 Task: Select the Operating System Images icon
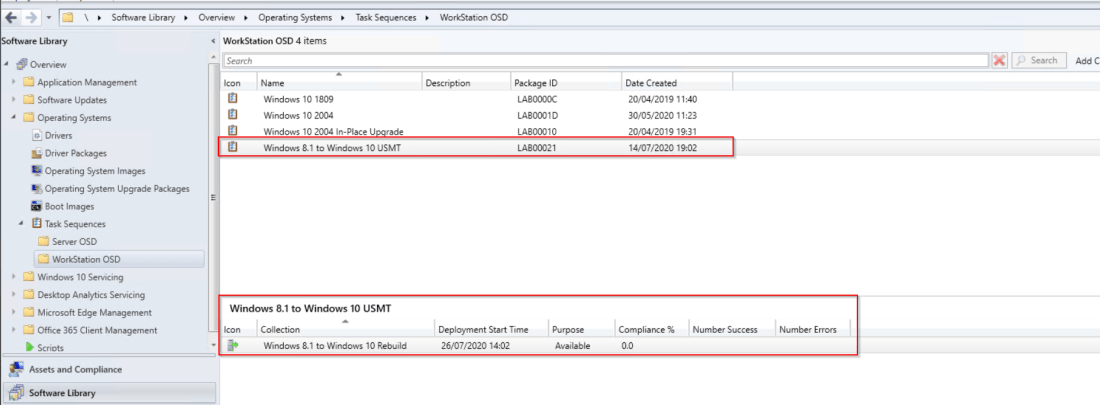pyautogui.click(x=37, y=171)
